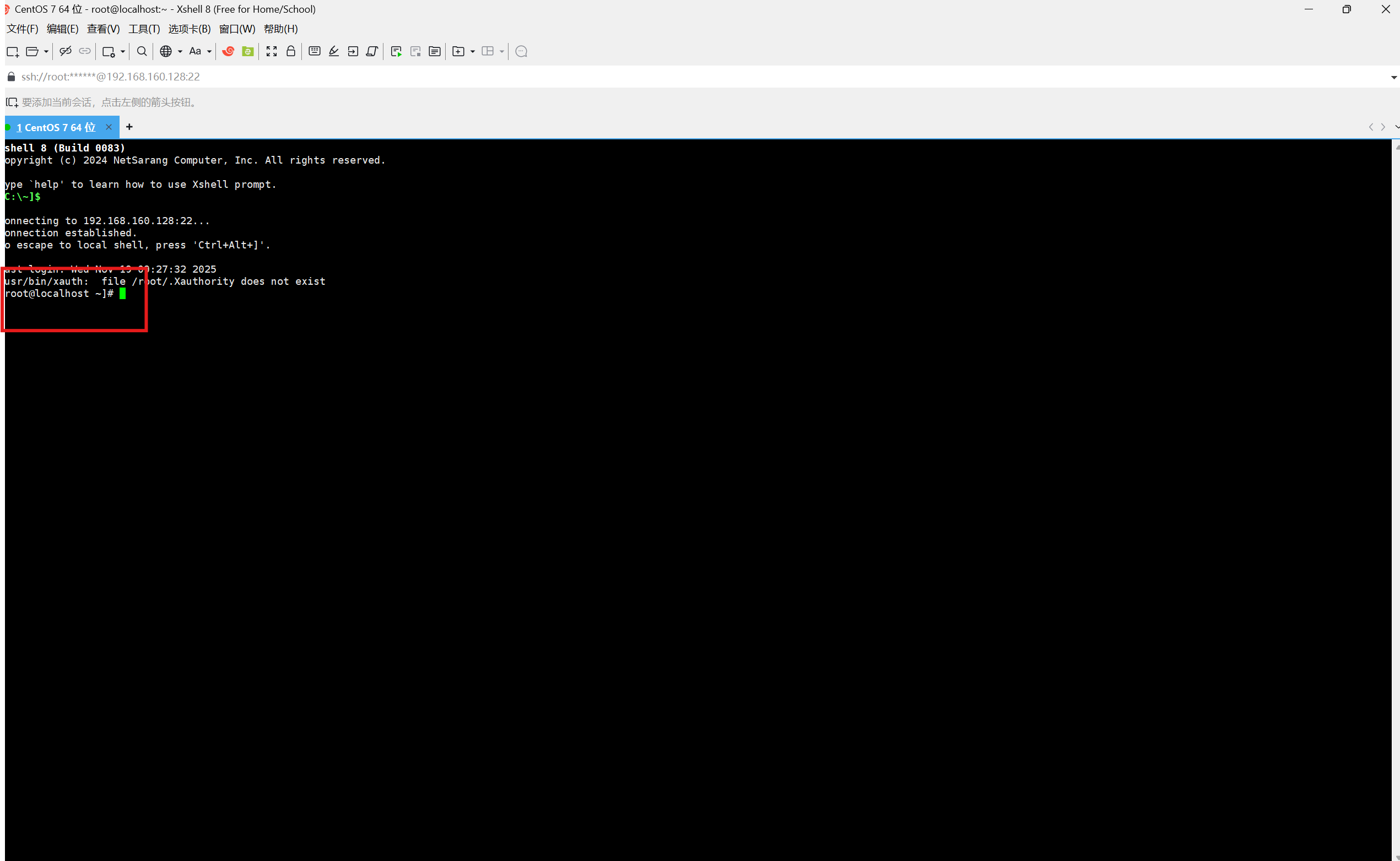Viewport: 1400px width, 861px height.
Task: Expand the address bar history dropdown
Action: (1394, 77)
